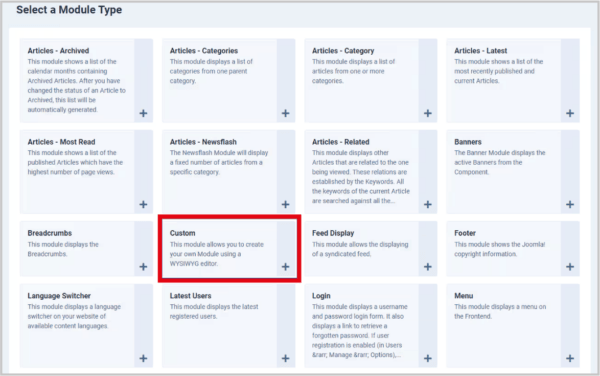Click the plus icon on Login card
Screen dimensions: 600x376
(428, 358)
